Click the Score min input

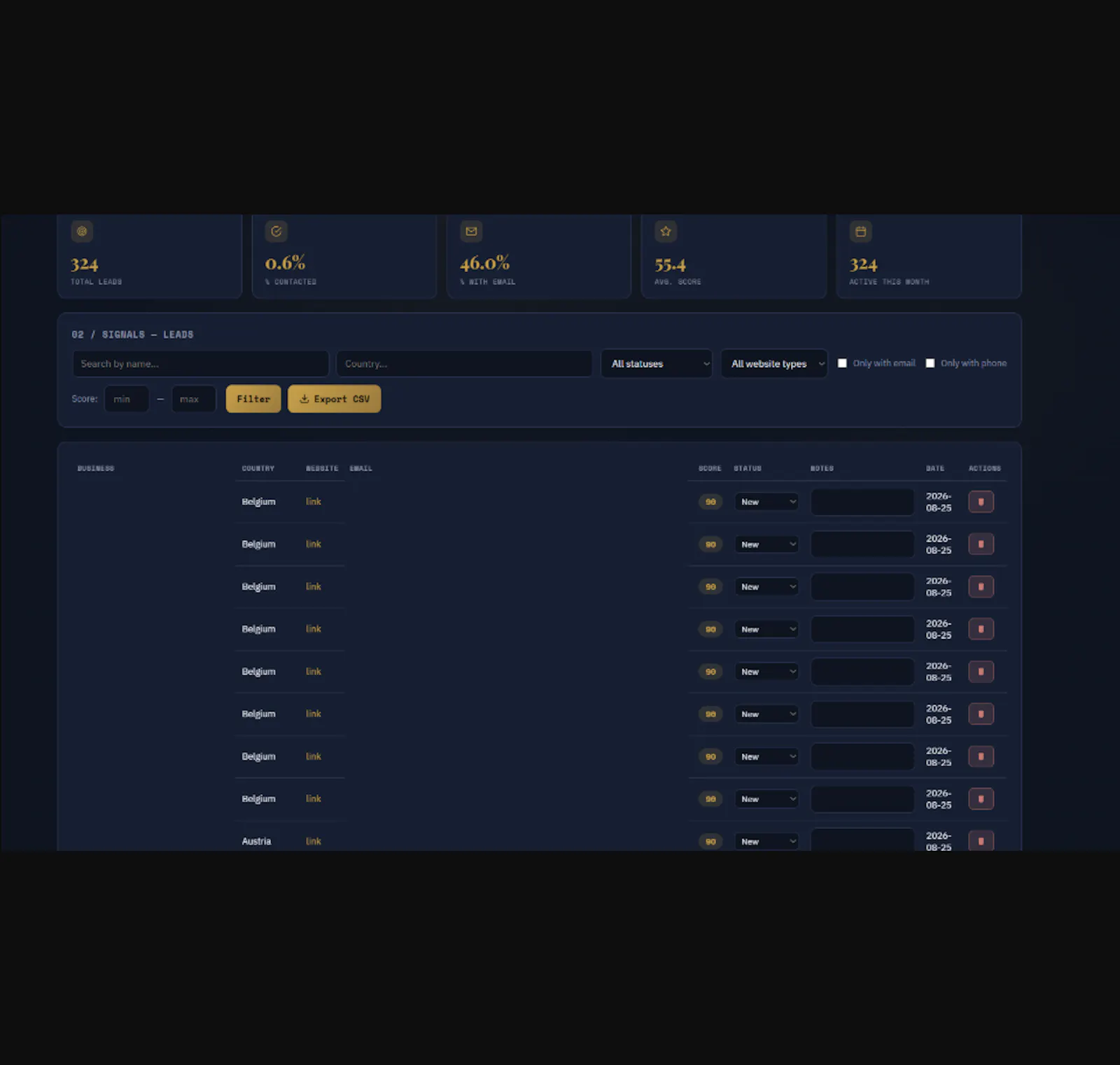coord(127,399)
